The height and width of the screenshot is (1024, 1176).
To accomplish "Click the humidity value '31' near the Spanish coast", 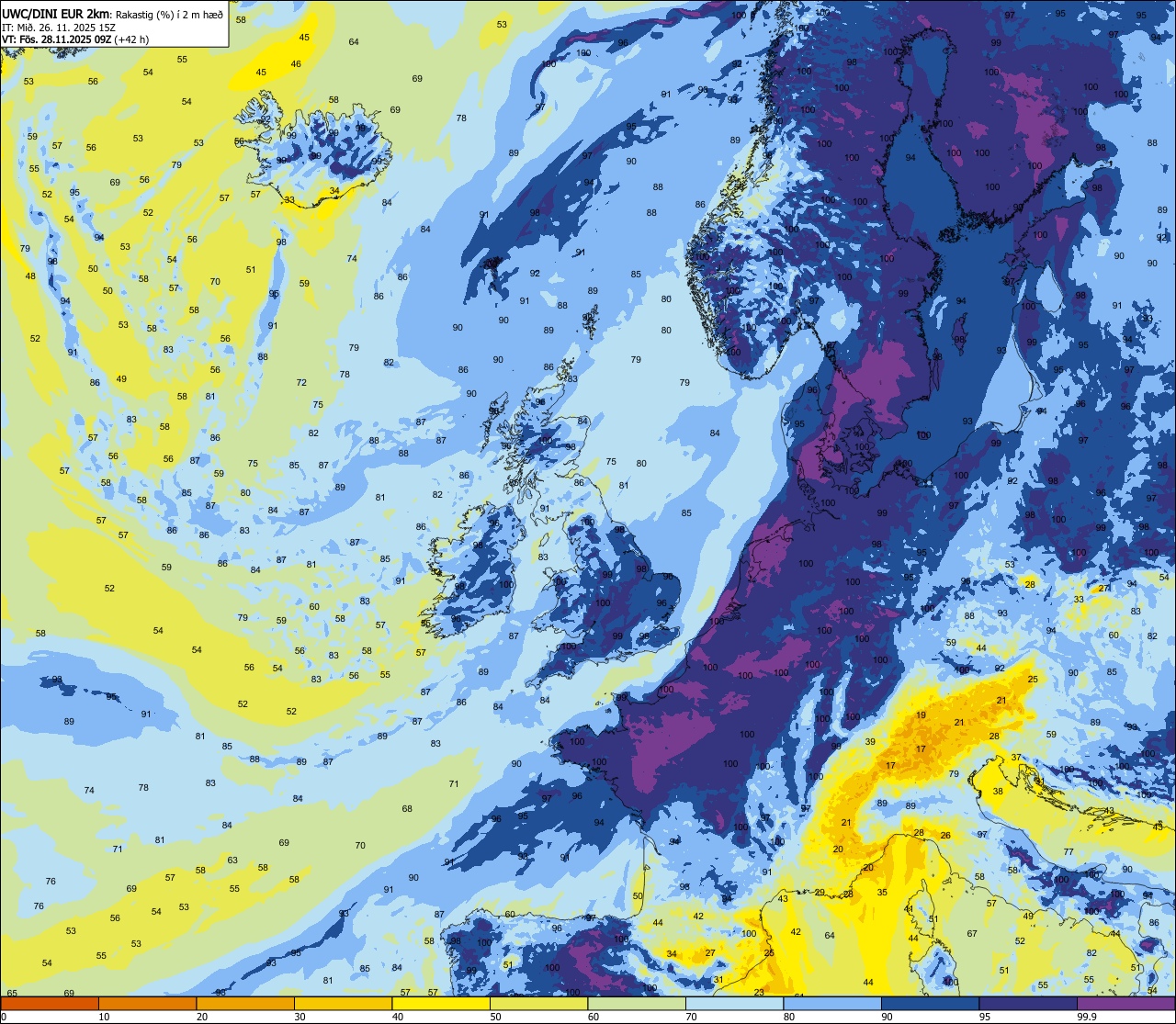I will (x=718, y=980).
